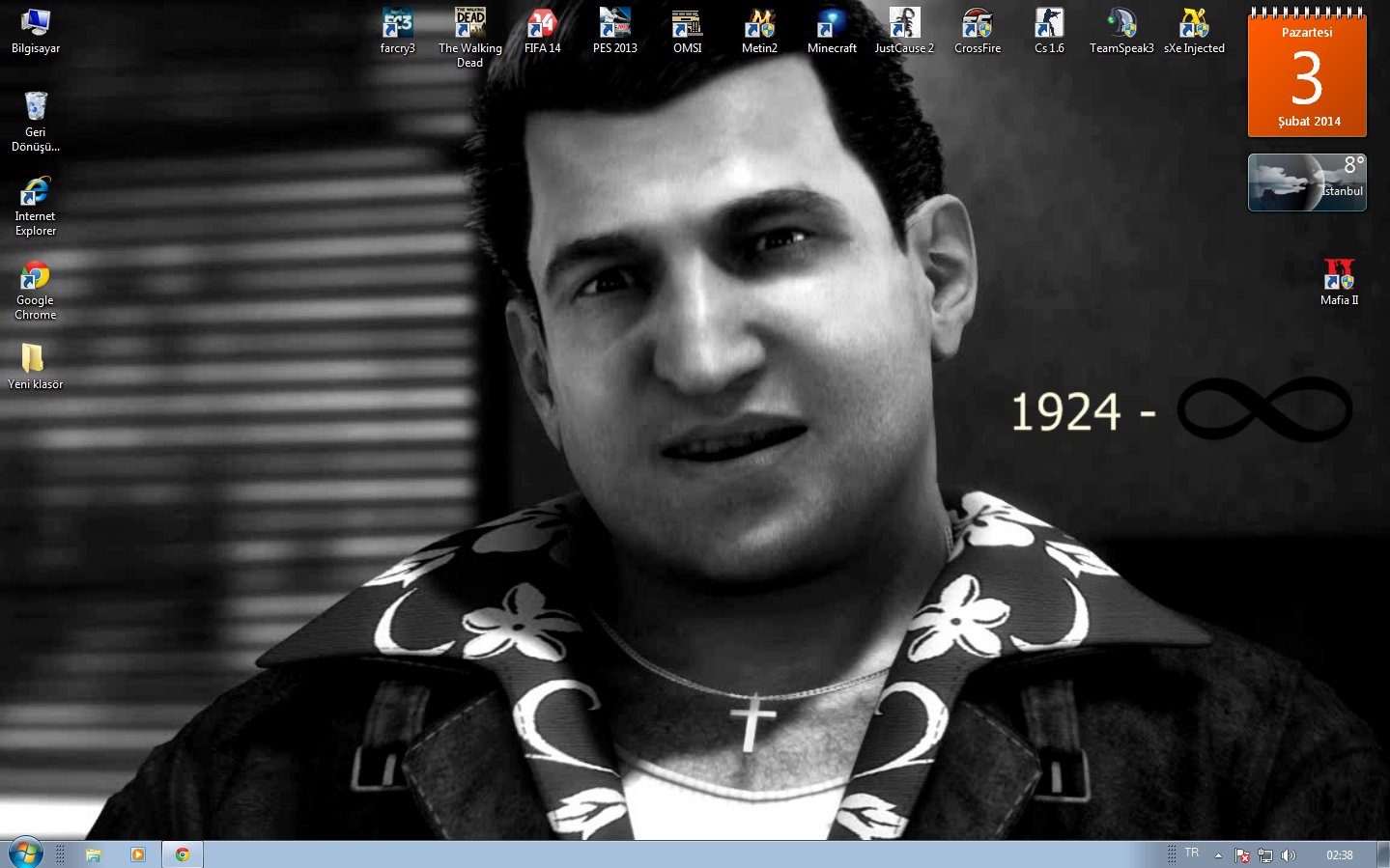Select The Walking Dead shortcut
Viewport: 1390px width, 868px height.
point(470,38)
